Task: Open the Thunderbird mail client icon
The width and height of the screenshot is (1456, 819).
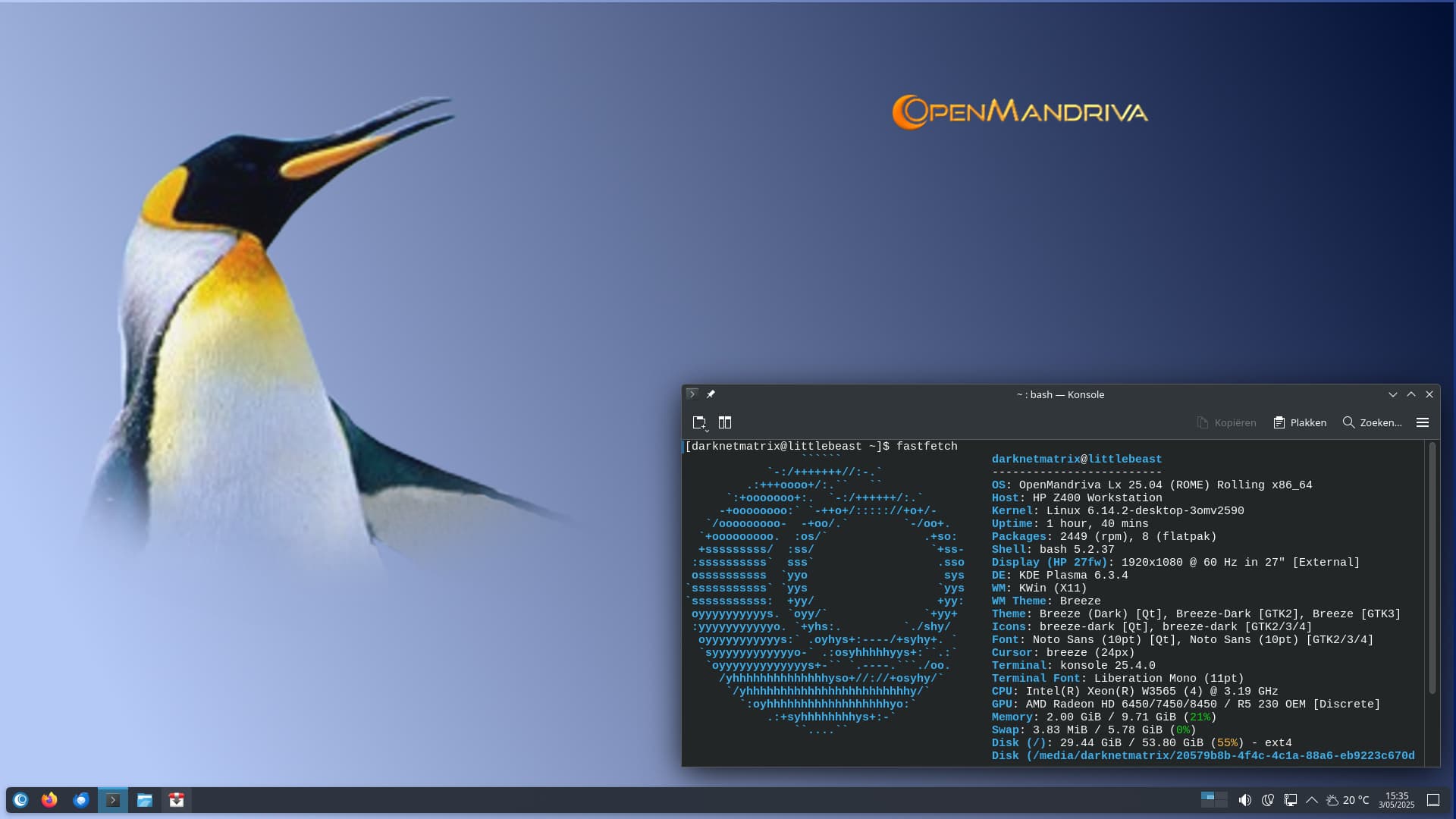Action: point(81,800)
